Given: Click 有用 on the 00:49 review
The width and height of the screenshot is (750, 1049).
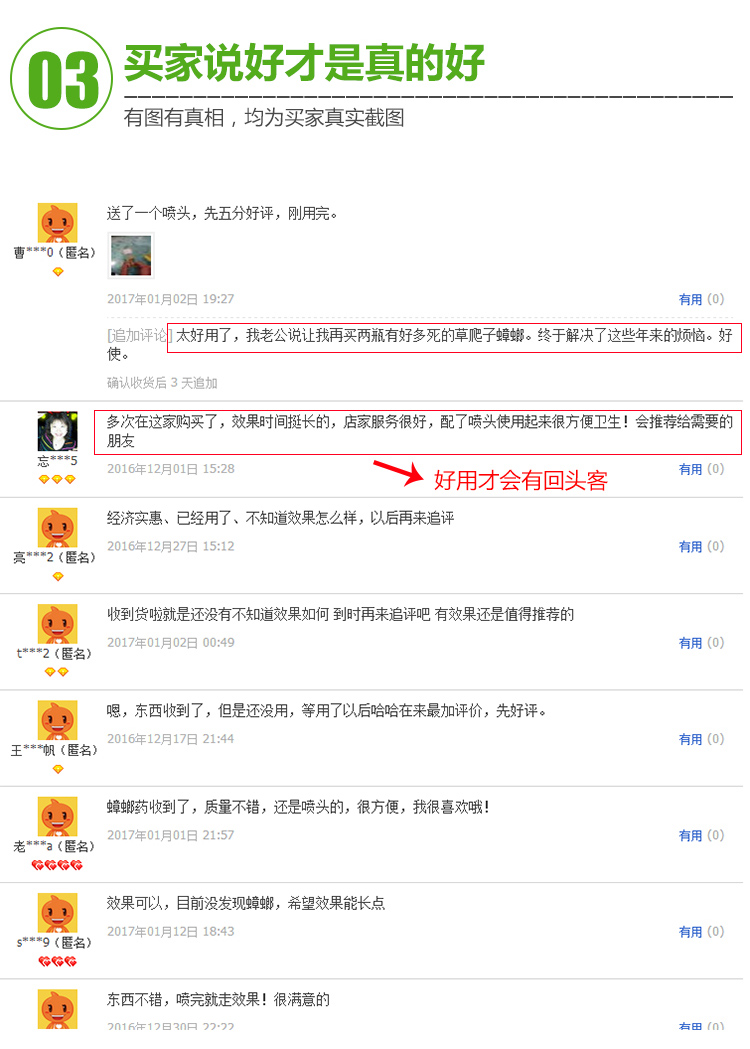Looking at the screenshot, I should coord(690,643).
